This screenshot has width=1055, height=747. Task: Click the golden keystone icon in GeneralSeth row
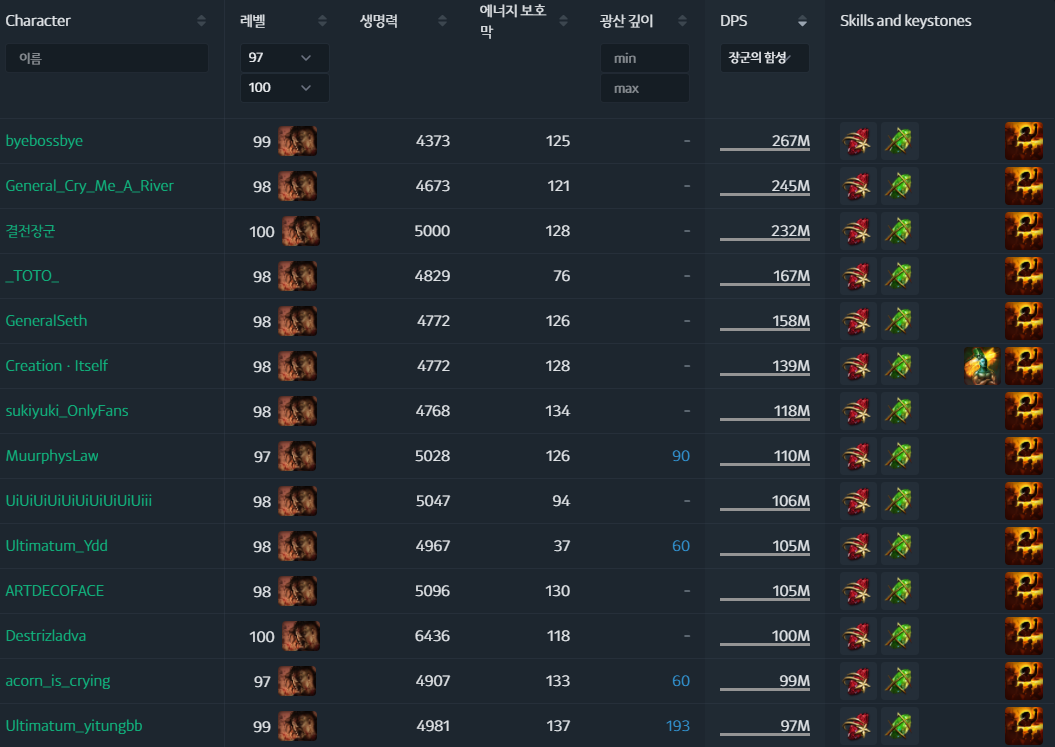click(1023, 321)
